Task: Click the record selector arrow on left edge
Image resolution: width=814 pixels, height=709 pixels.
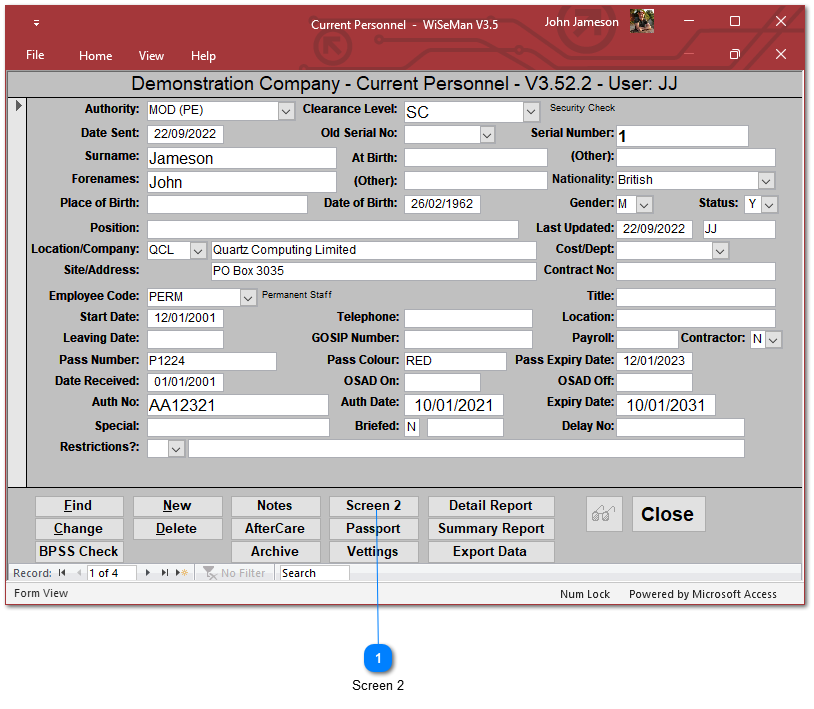Action: (x=18, y=105)
